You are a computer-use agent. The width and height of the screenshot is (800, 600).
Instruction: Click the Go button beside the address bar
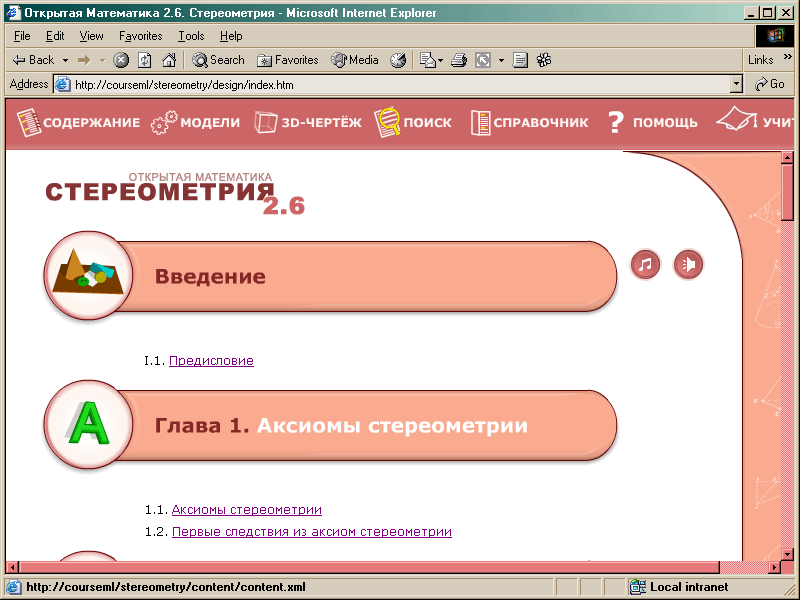tap(770, 84)
